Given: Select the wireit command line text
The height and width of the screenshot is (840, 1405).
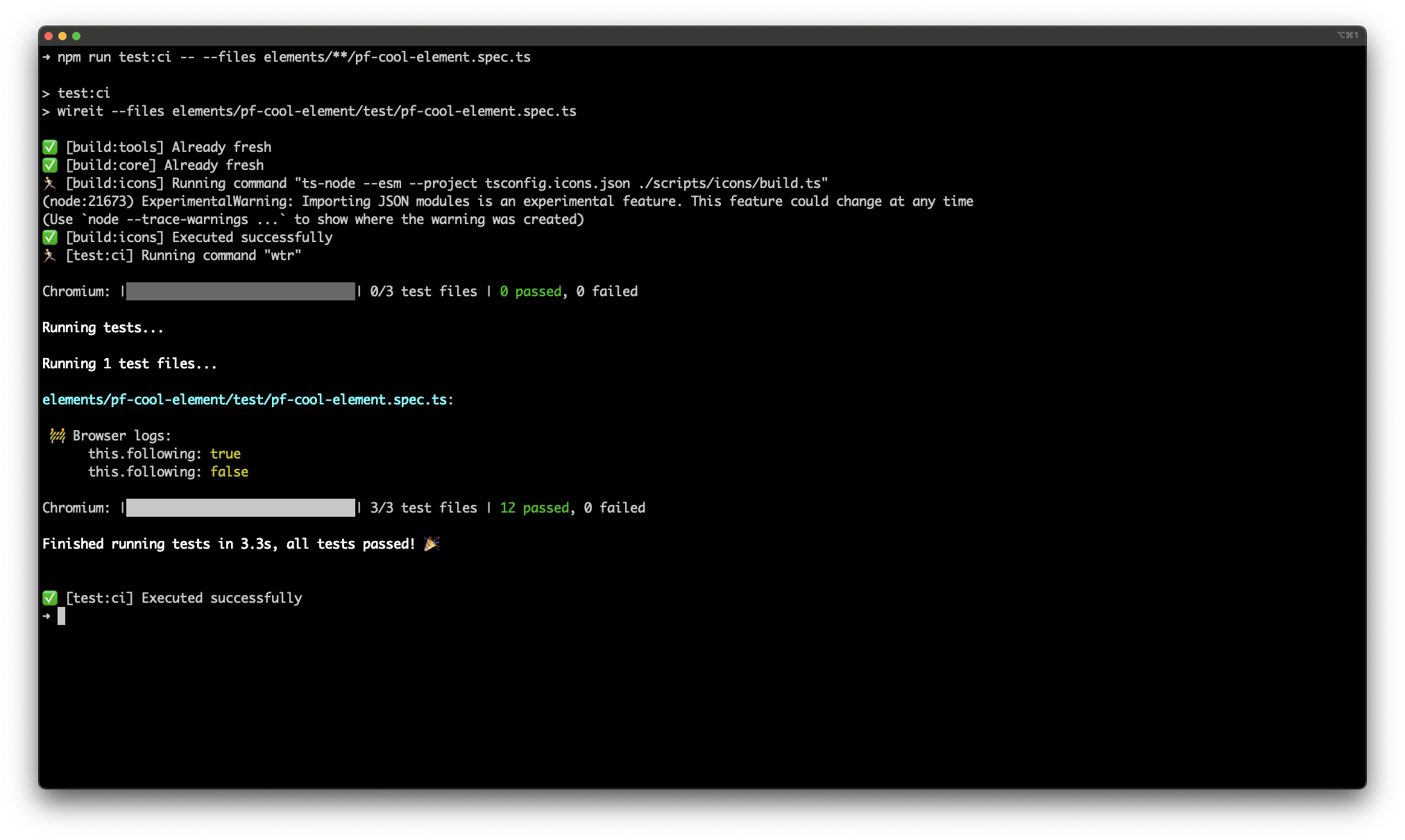Looking at the screenshot, I should click(x=309, y=110).
